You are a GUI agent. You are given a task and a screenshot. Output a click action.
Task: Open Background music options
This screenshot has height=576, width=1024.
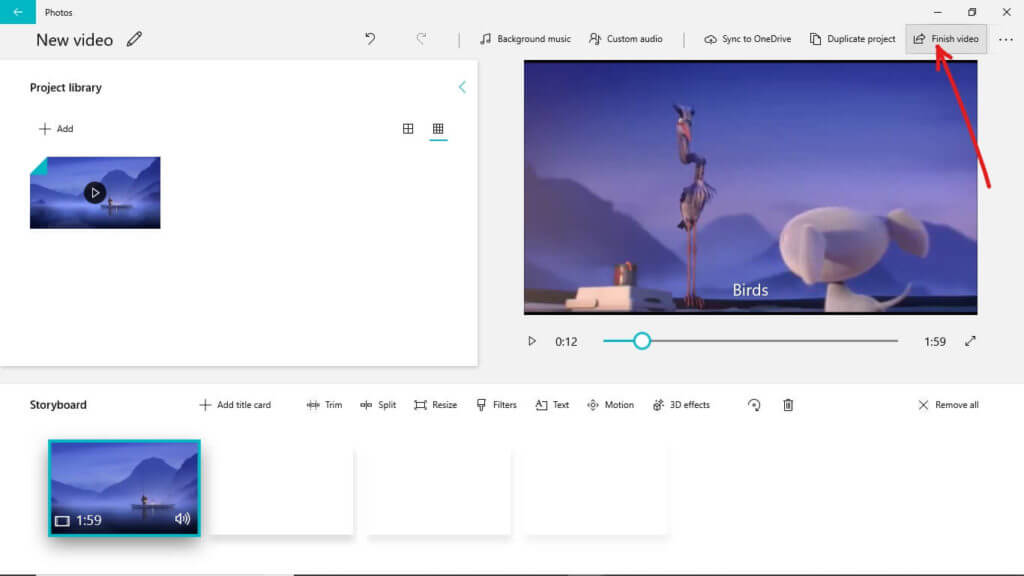pyautogui.click(x=525, y=39)
